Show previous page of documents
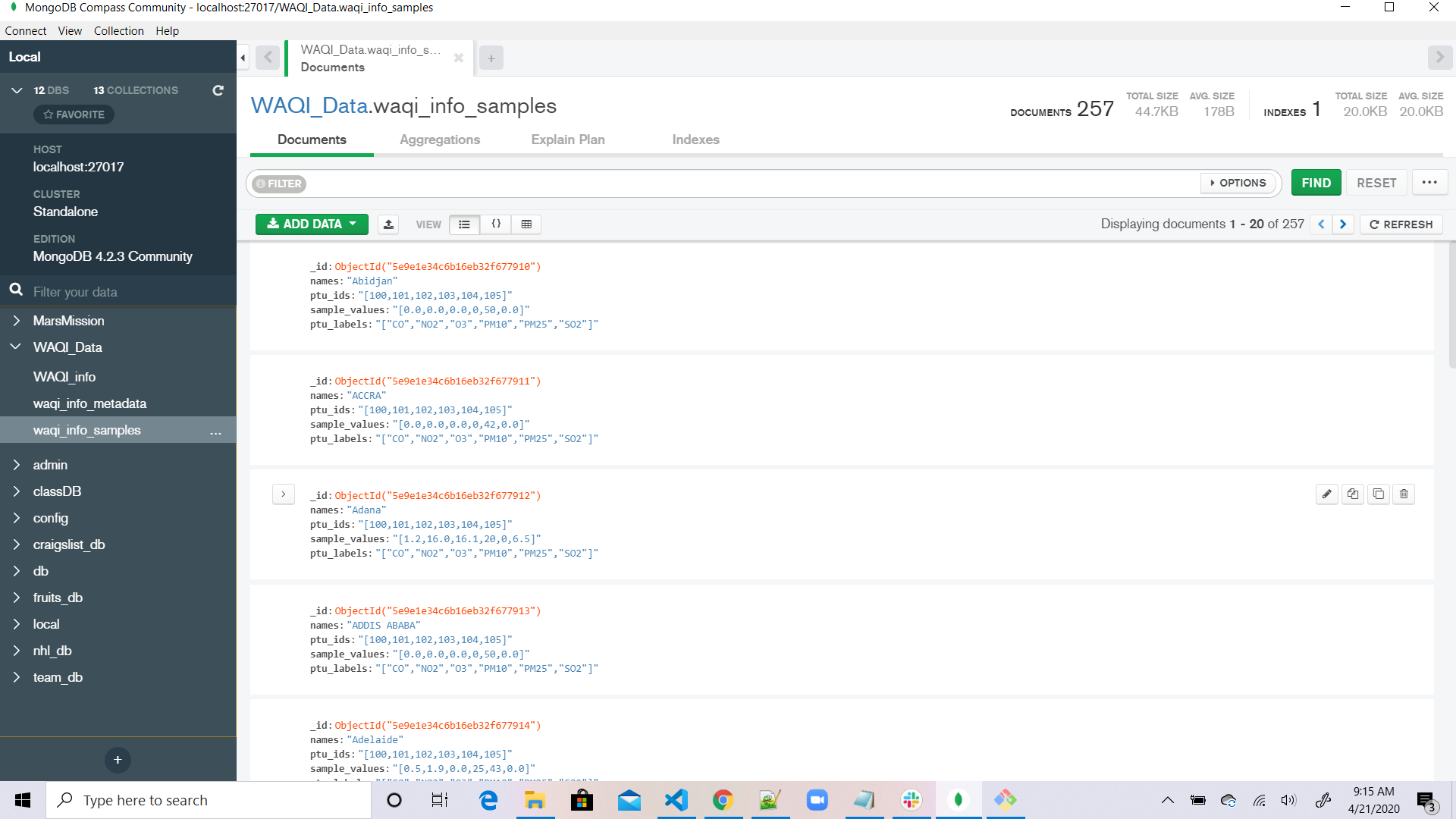Image resolution: width=1456 pixels, height=819 pixels. (x=1321, y=224)
